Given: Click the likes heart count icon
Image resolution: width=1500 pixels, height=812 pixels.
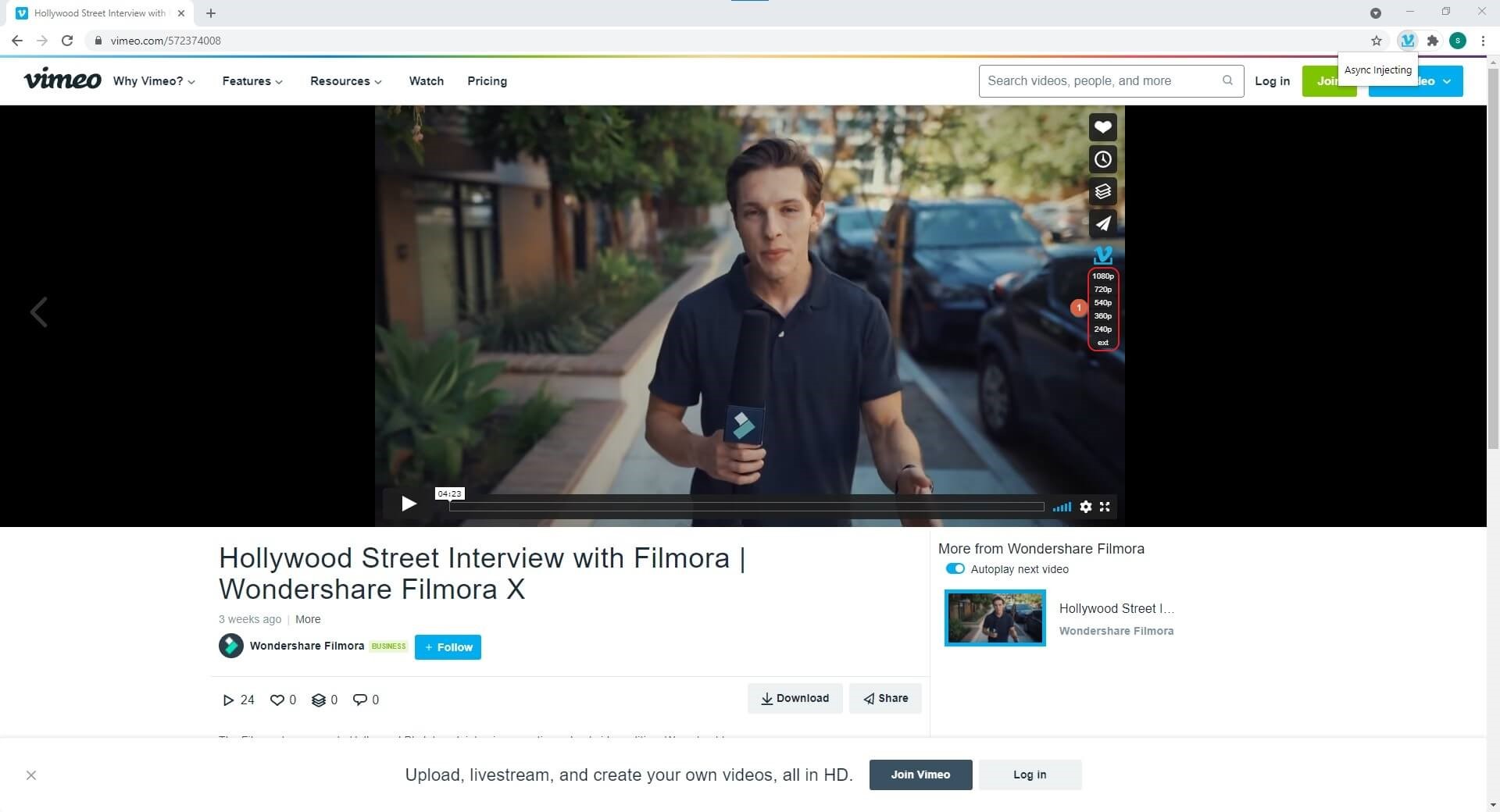Looking at the screenshot, I should pos(277,700).
